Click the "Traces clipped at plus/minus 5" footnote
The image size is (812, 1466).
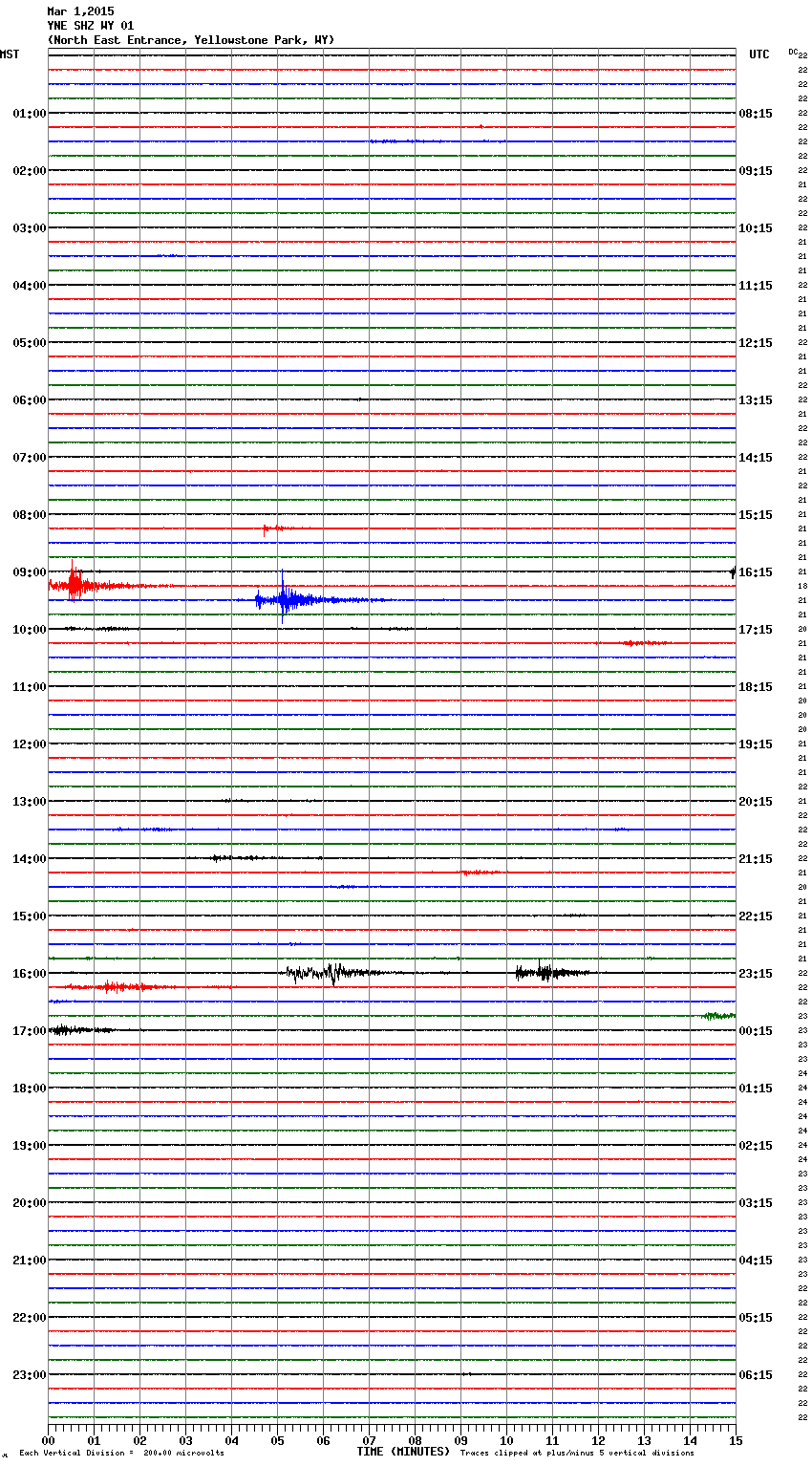click(x=577, y=1454)
